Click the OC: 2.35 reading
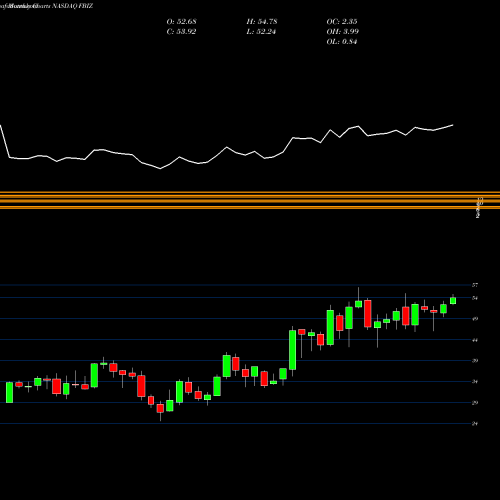This screenshot has height=500, width=500. pyautogui.click(x=342, y=22)
